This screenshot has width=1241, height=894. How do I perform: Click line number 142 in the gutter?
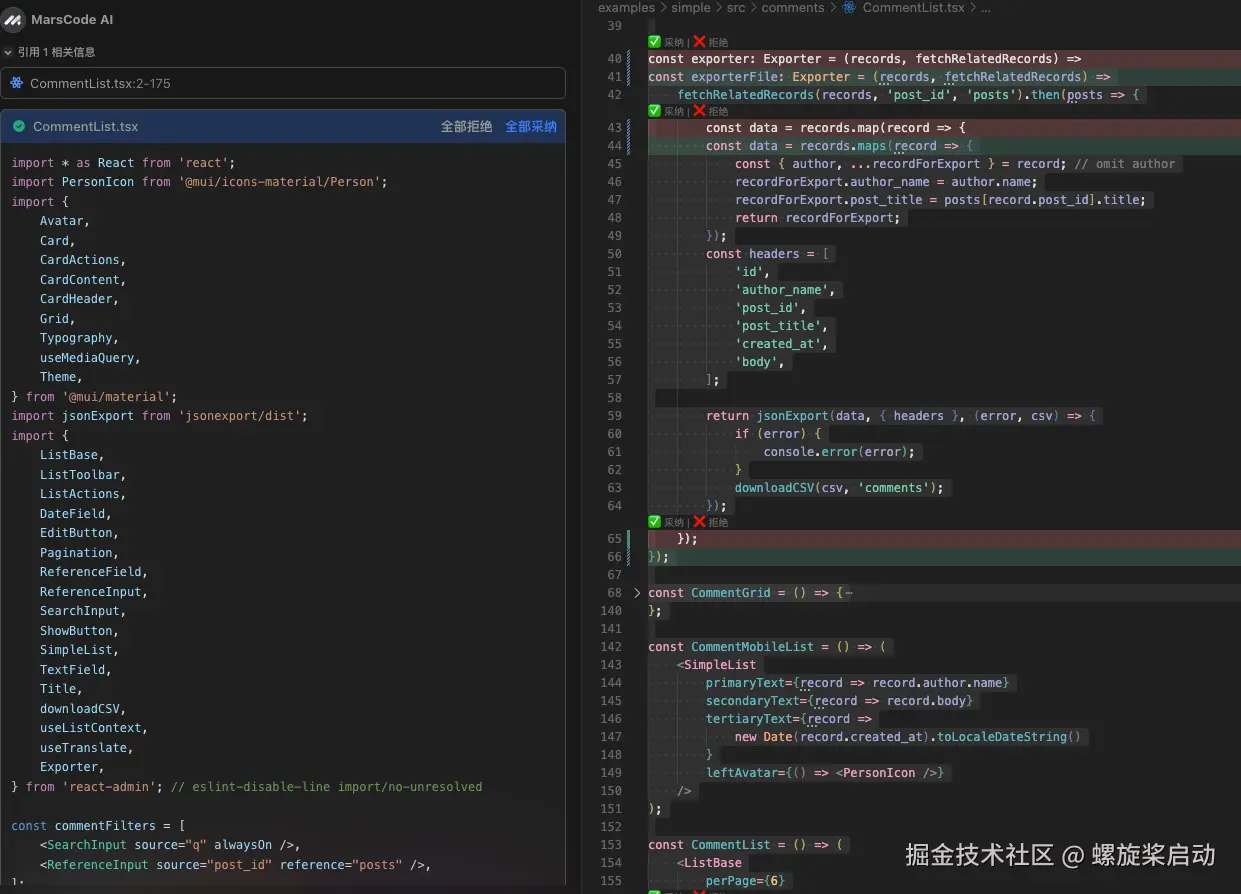(x=611, y=647)
